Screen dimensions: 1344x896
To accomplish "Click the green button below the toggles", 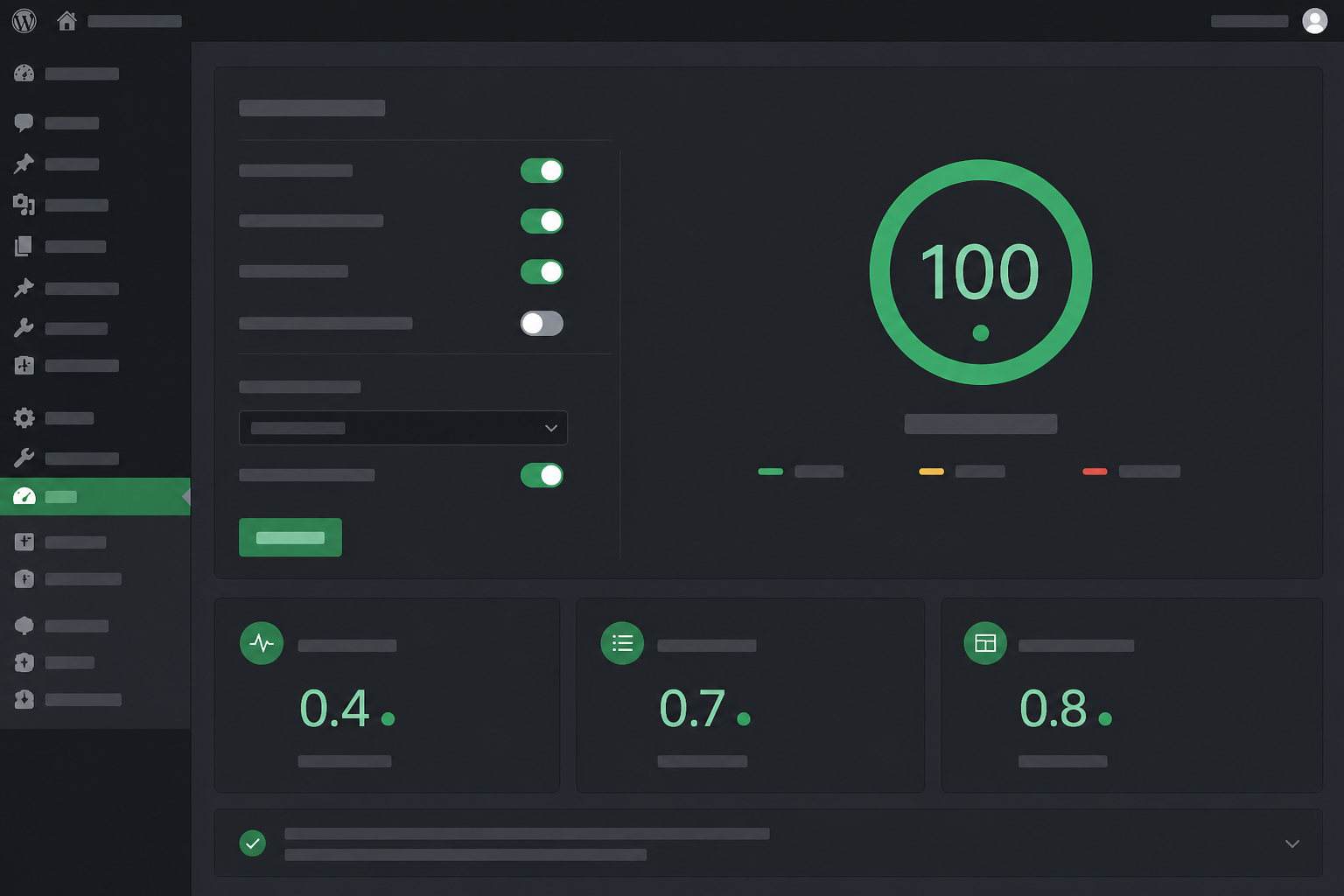I will (x=290, y=537).
